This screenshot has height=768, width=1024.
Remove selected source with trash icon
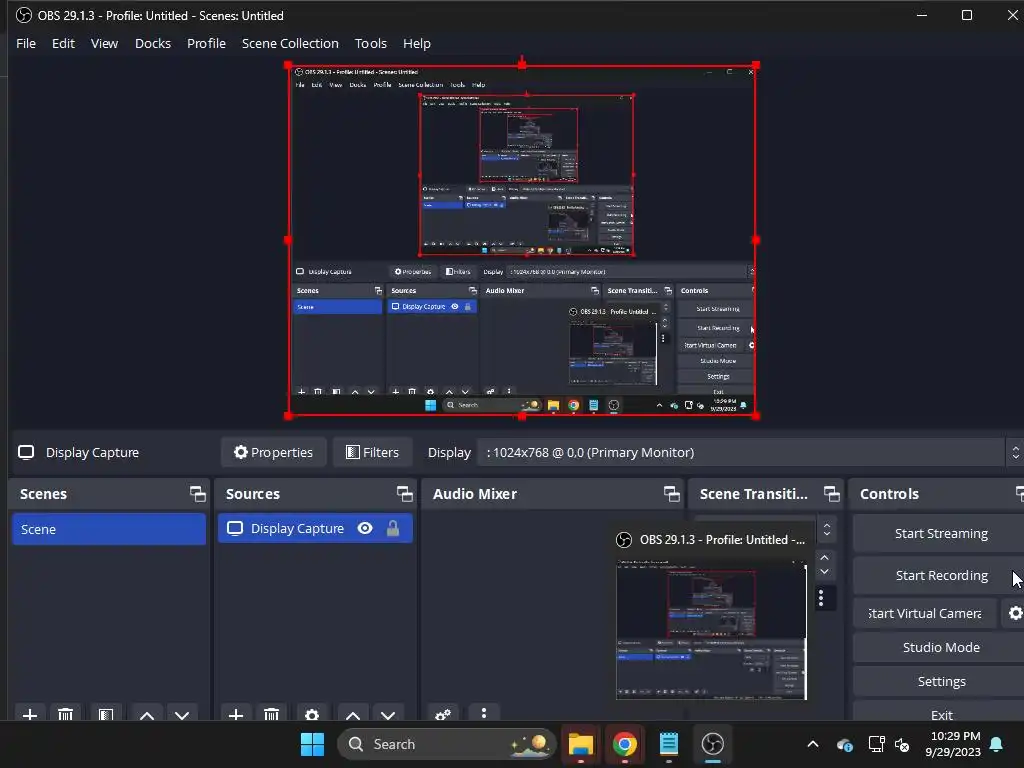[x=272, y=714]
